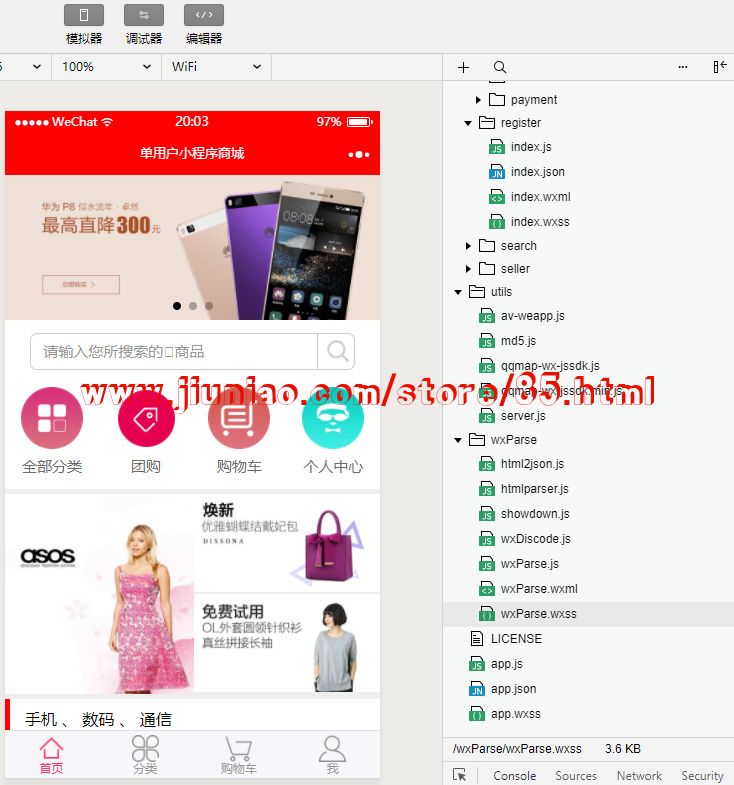734x785 pixels.
Task: Click the magnifier search button in simulator
Action: click(x=337, y=351)
